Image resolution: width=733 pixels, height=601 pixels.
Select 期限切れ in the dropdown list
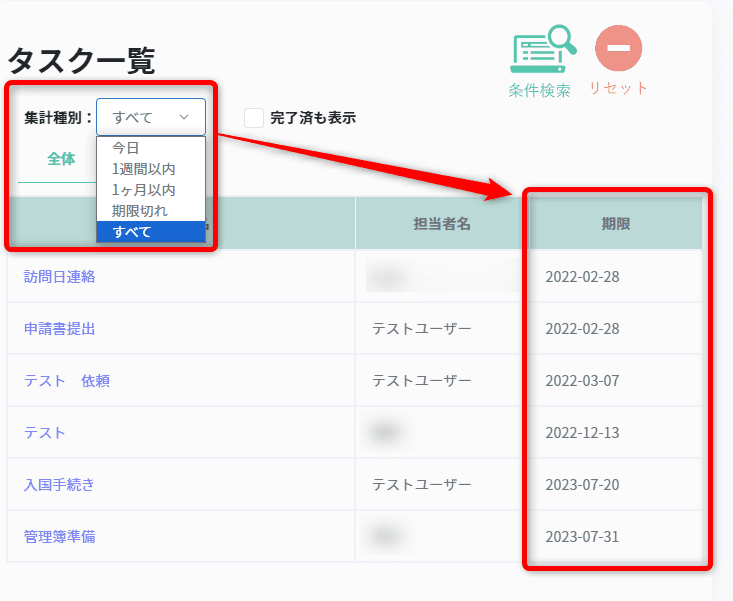pyautogui.click(x=140, y=211)
